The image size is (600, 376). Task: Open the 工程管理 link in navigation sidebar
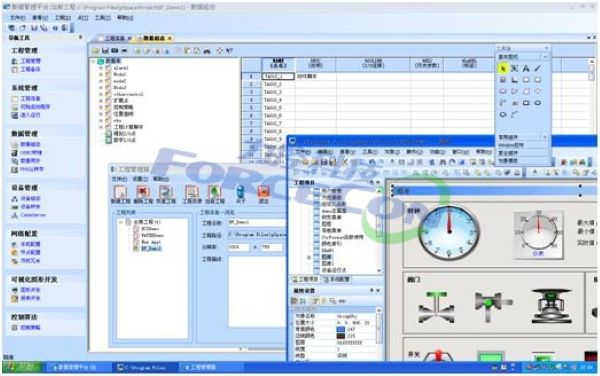point(30,61)
